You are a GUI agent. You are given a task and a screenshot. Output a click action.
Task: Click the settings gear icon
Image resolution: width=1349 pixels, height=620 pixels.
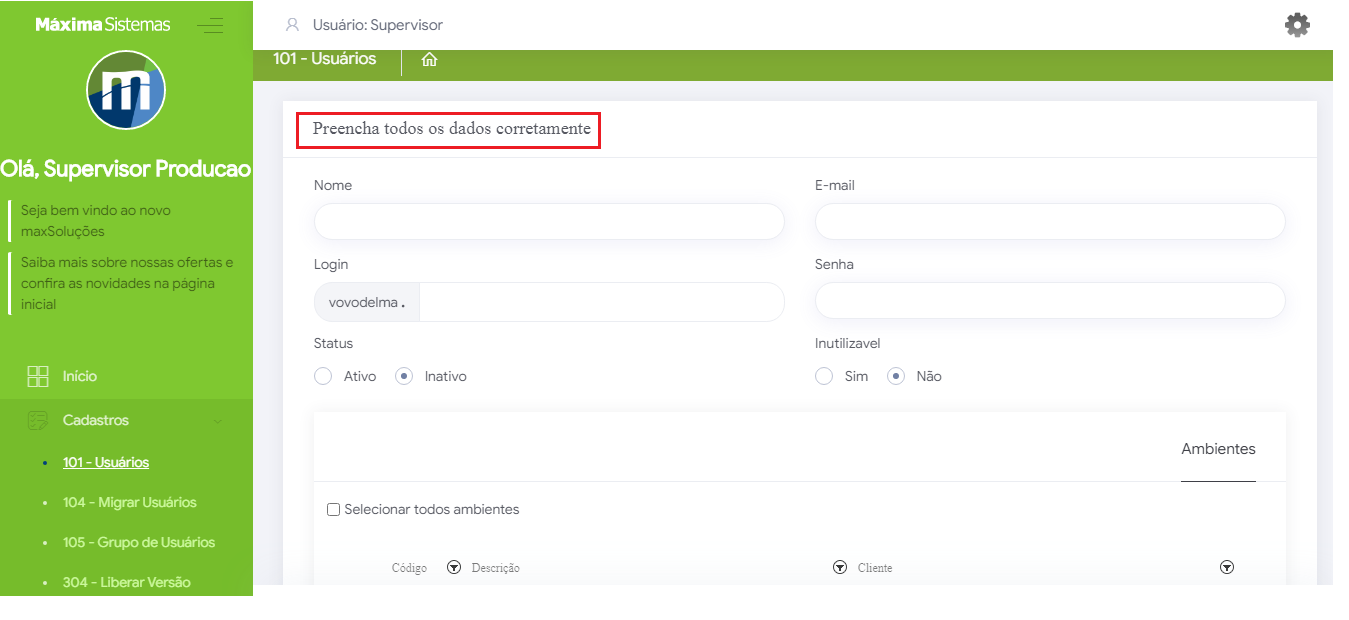[x=1297, y=25]
